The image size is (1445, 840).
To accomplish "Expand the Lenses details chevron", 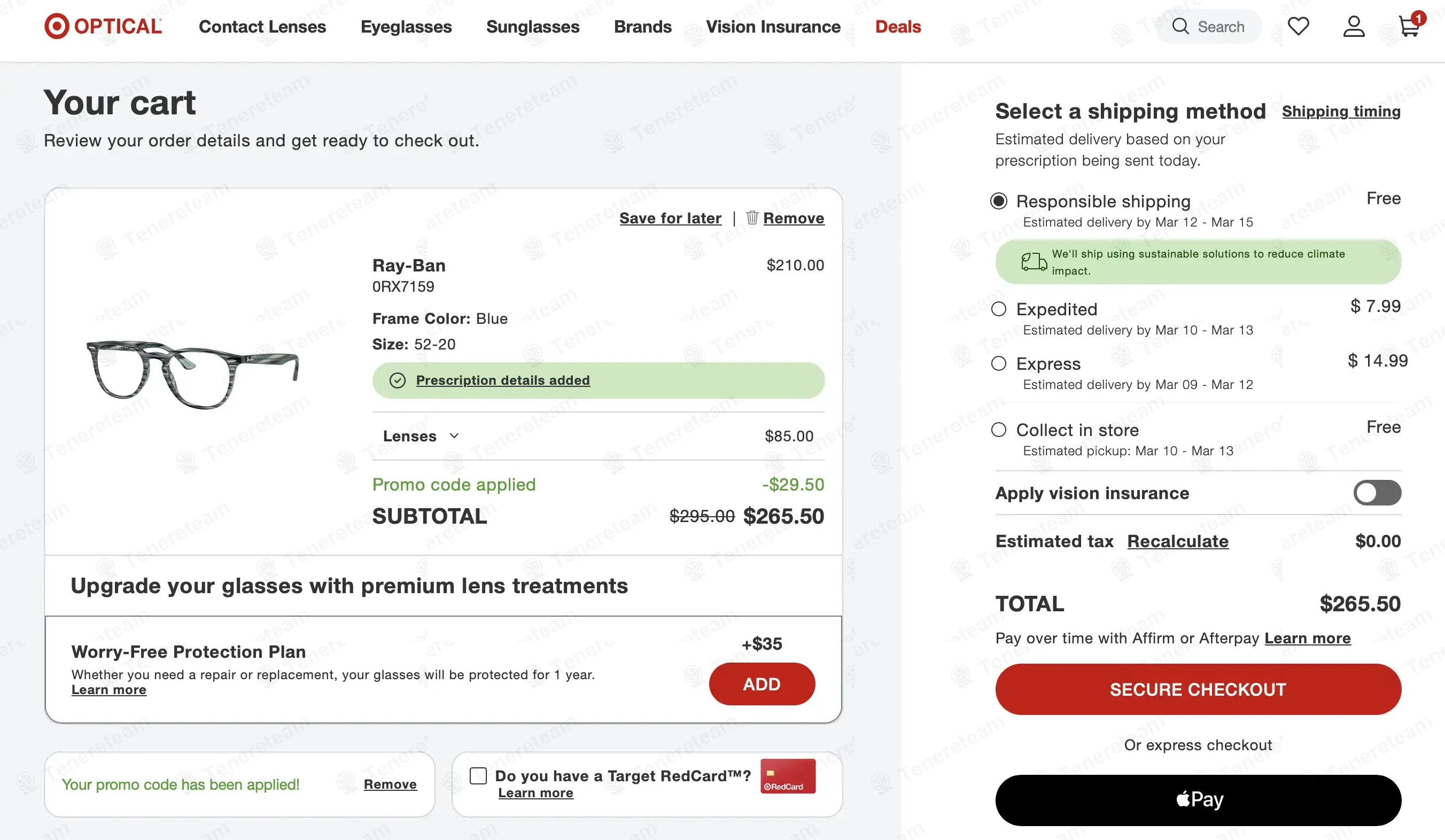I will [x=454, y=436].
